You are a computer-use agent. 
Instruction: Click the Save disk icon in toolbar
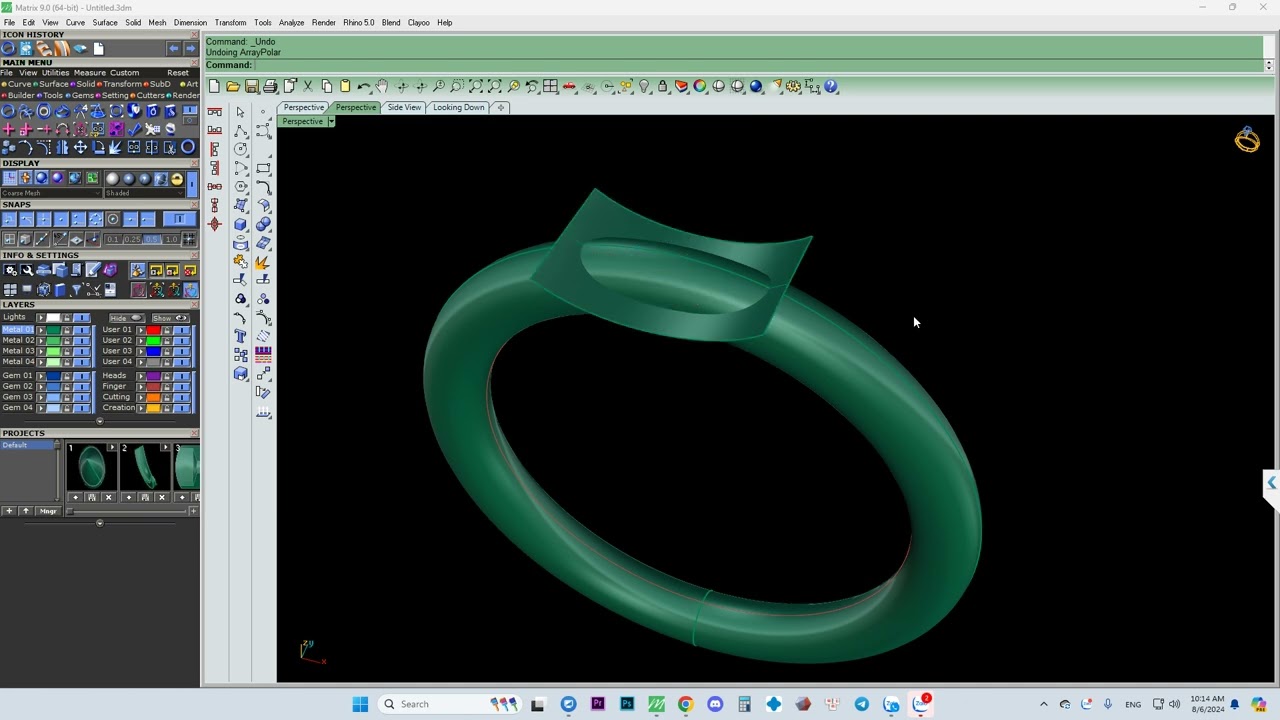(x=251, y=87)
